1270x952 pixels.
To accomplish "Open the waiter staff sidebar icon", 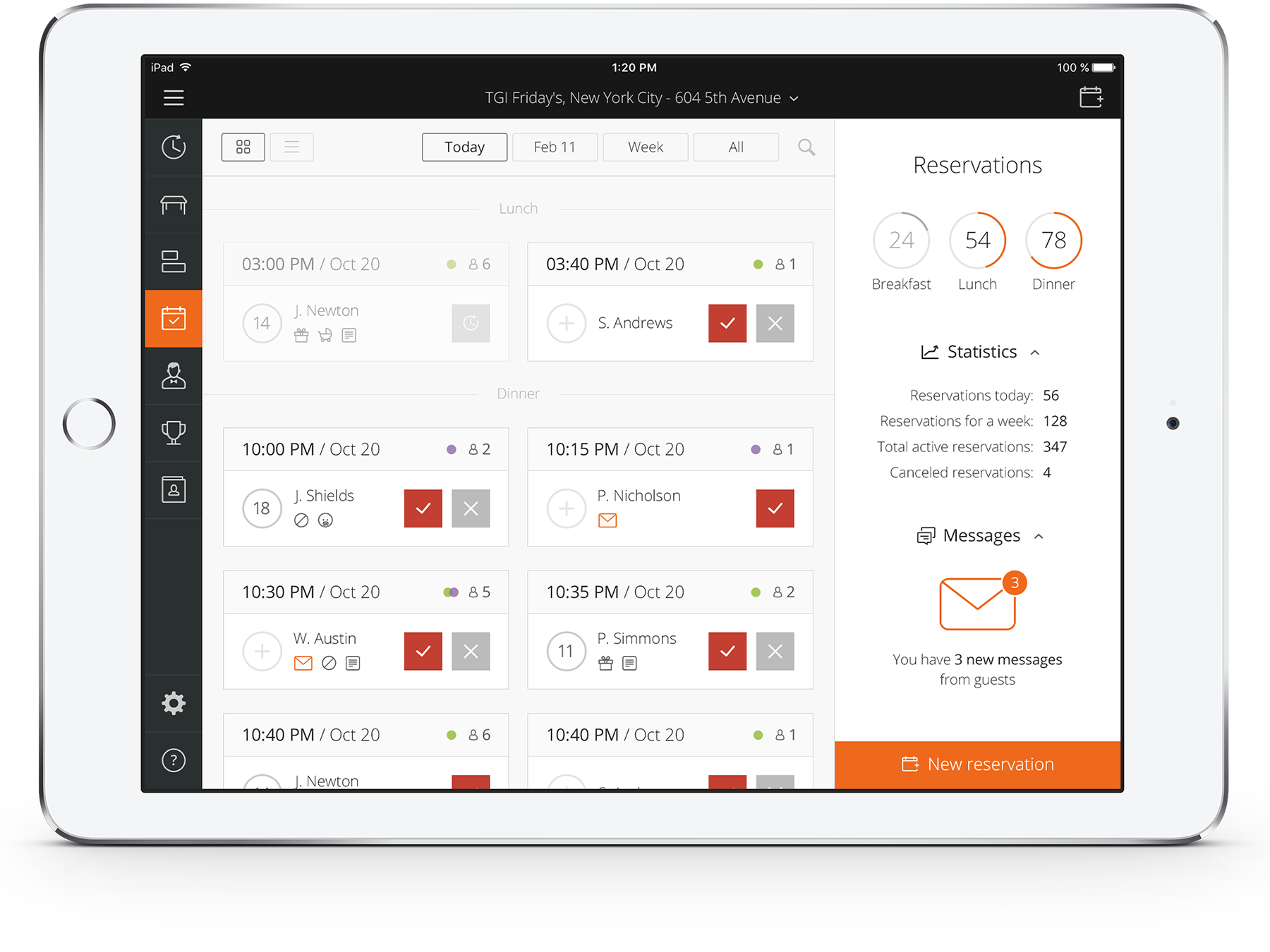I will click(x=174, y=376).
